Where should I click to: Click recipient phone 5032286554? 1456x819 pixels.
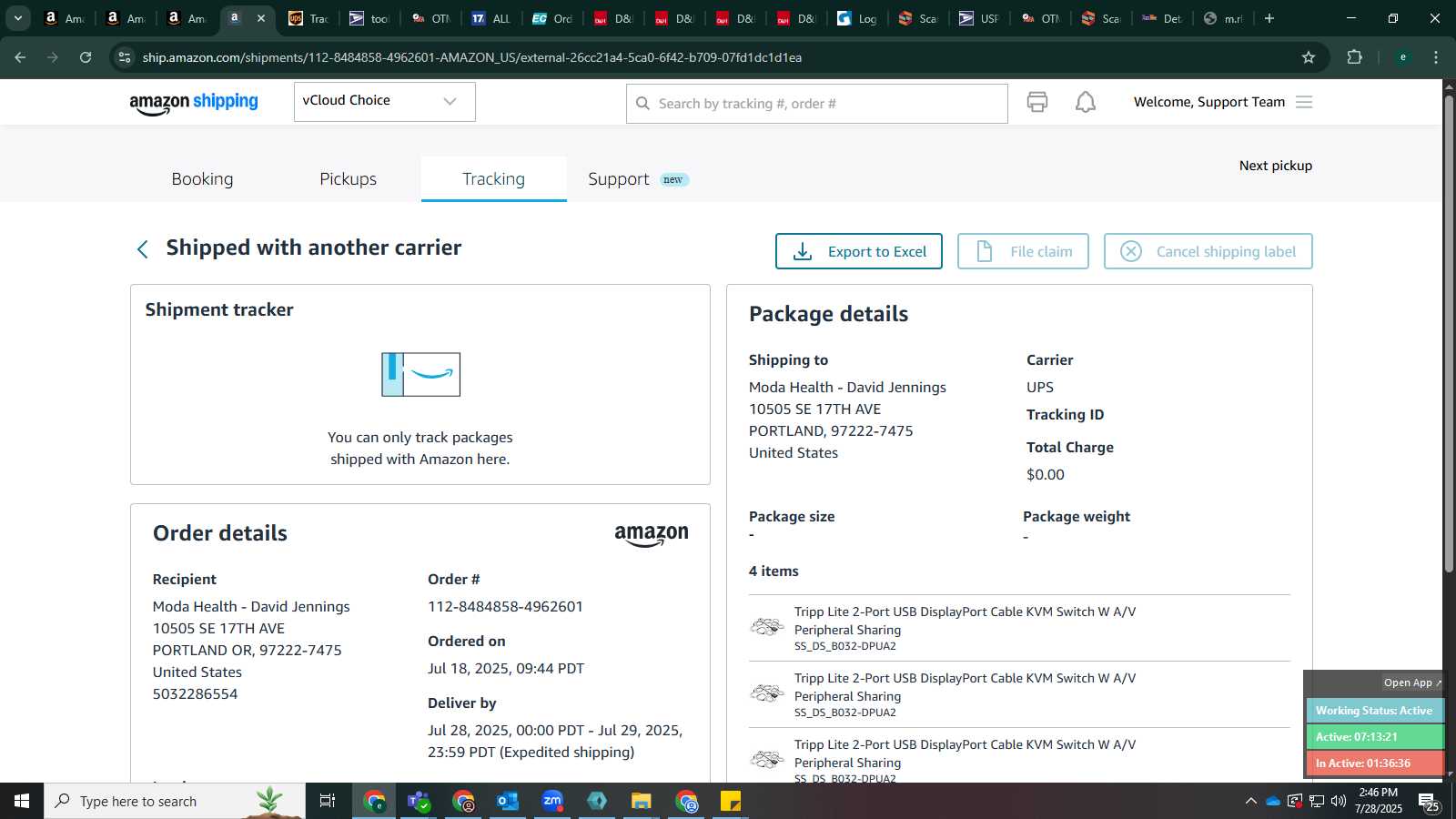pyautogui.click(x=195, y=693)
